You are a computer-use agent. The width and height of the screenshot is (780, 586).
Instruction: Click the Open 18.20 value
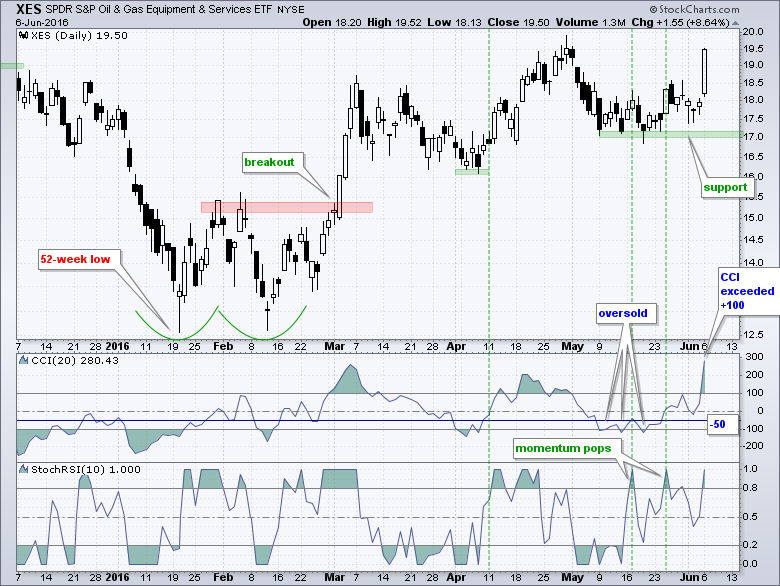[x=332, y=22]
